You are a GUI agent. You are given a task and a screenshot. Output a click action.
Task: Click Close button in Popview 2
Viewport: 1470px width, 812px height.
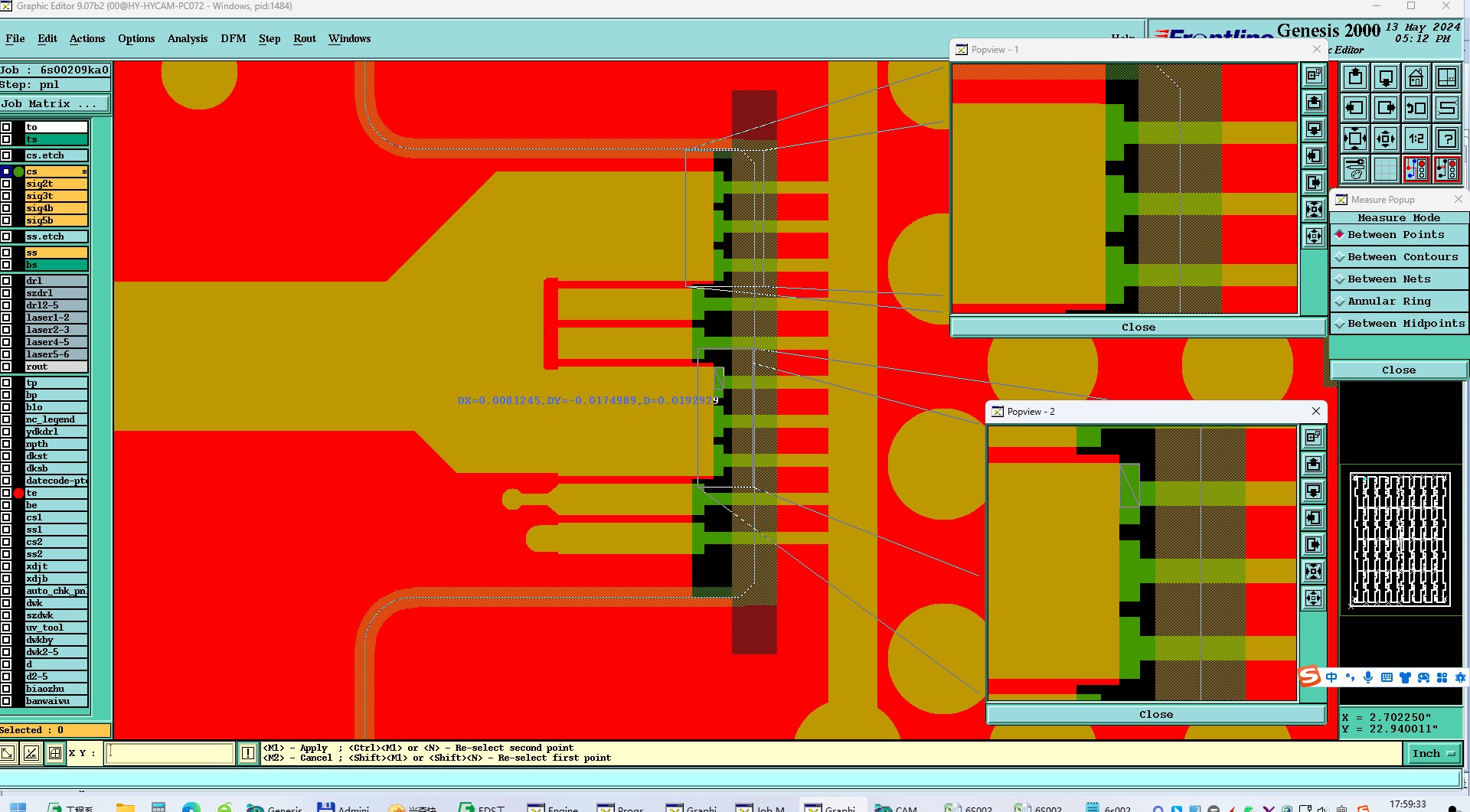point(1156,715)
